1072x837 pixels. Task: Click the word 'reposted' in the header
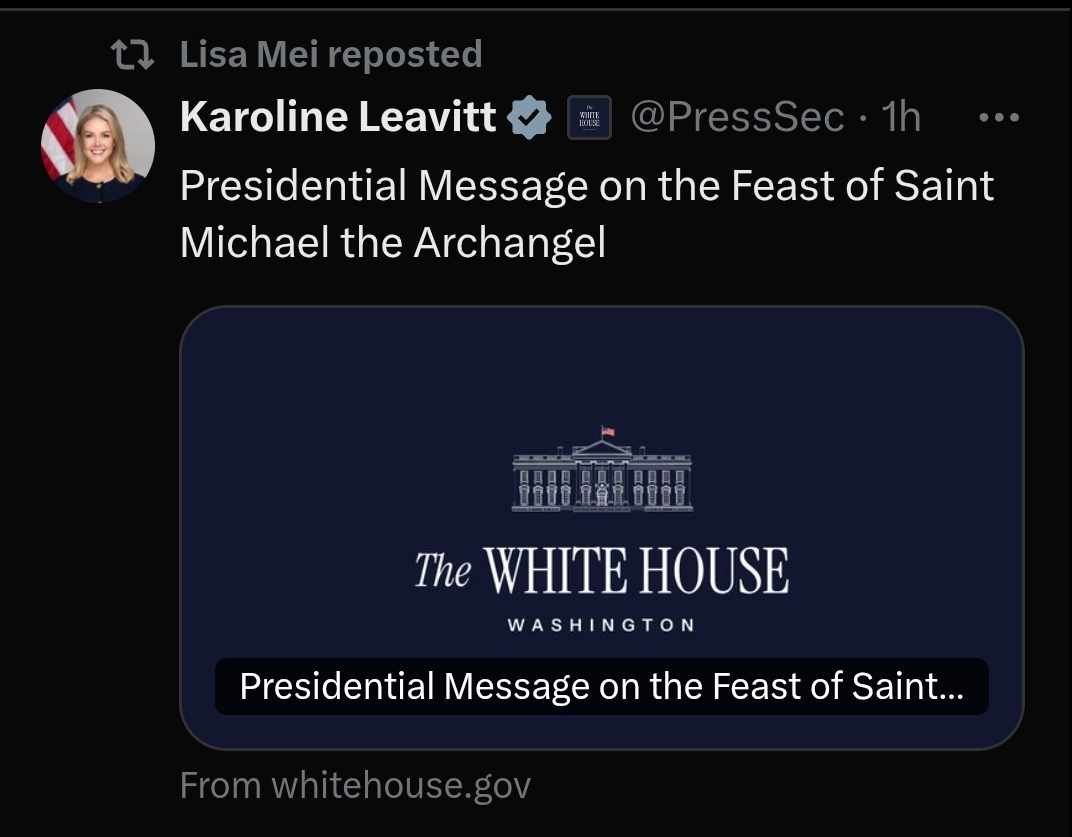click(404, 55)
